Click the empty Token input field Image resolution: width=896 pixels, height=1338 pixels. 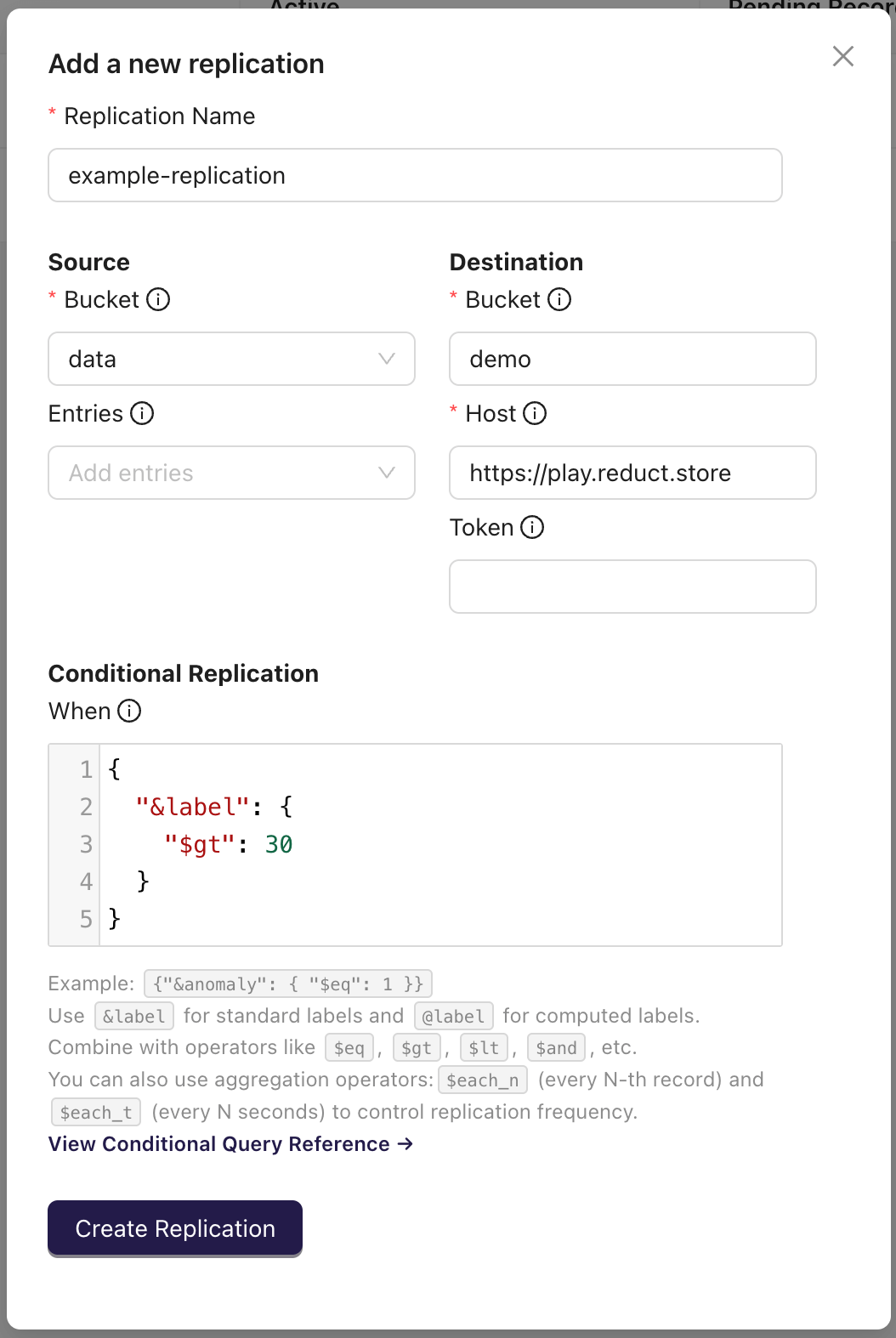[x=632, y=587]
